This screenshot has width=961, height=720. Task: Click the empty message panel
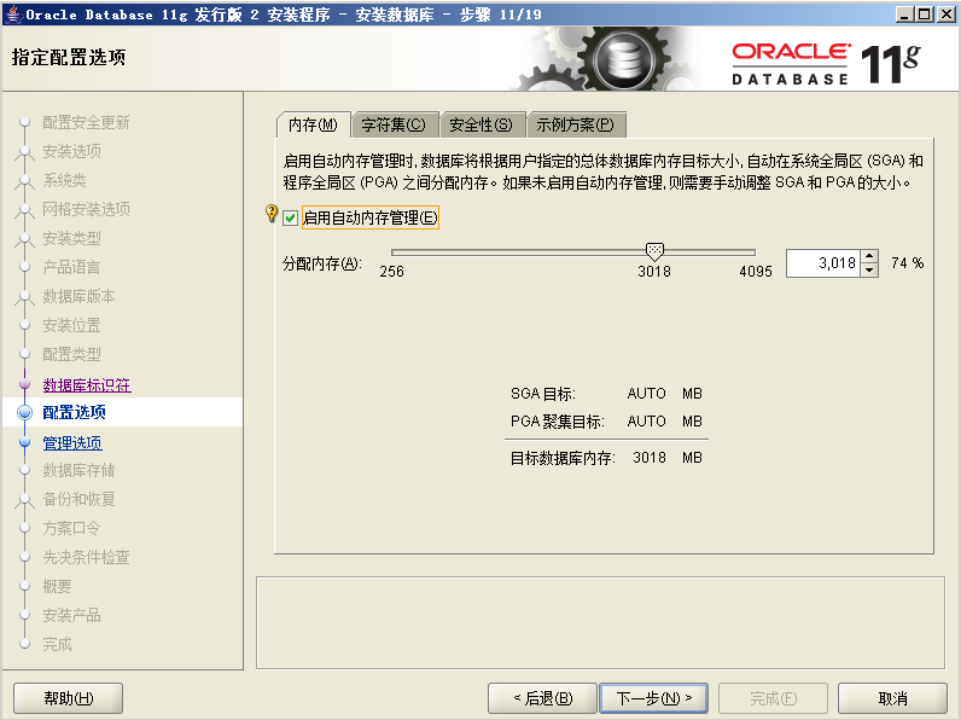(601, 623)
